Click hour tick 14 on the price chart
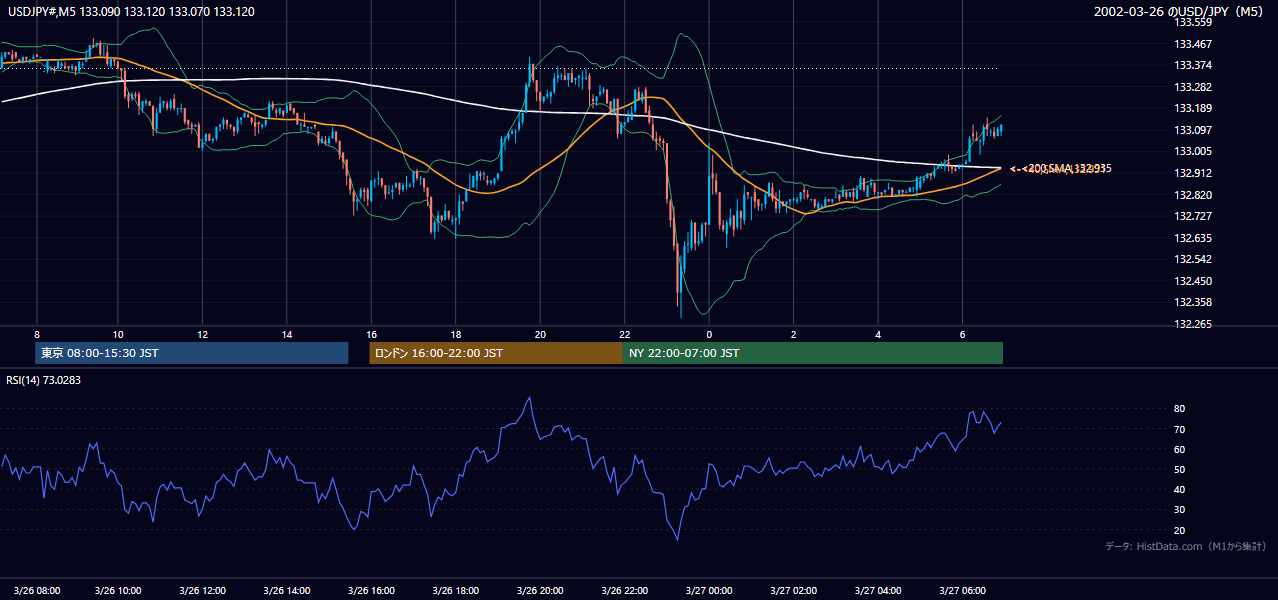The width and height of the screenshot is (1278, 600). [x=287, y=334]
